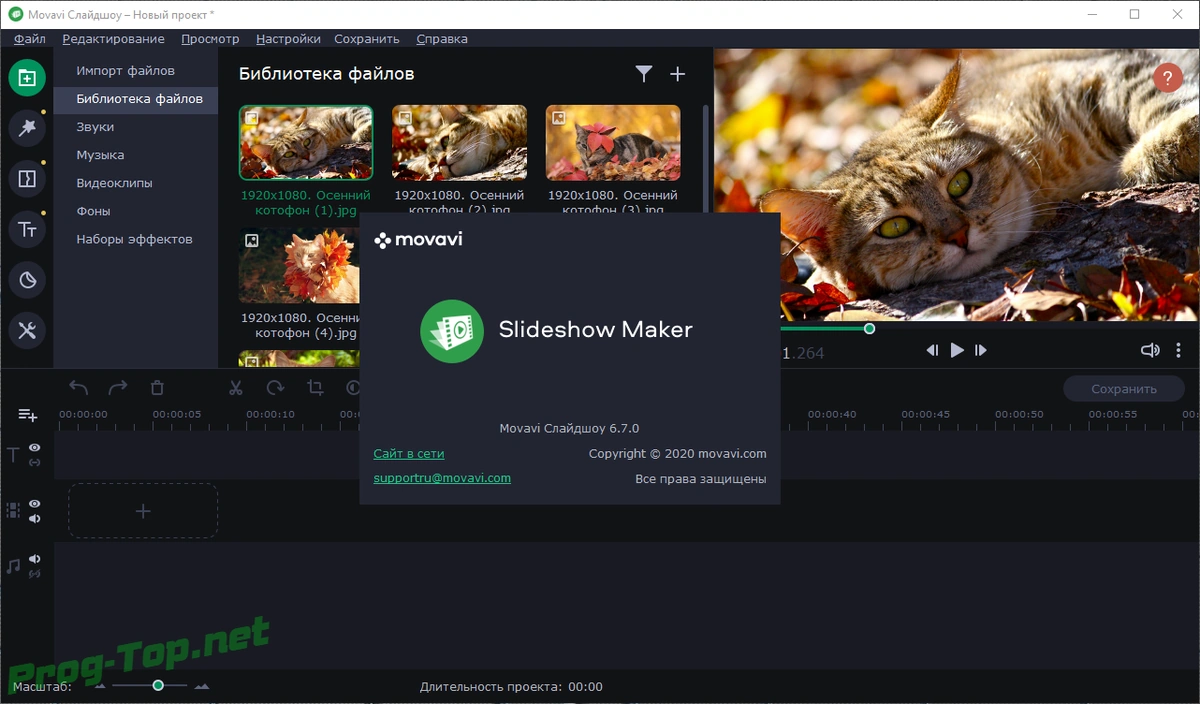Select the Осенний котофон (4).jpg thumbnail
This screenshot has width=1200, height=704.
coord(299,266)
